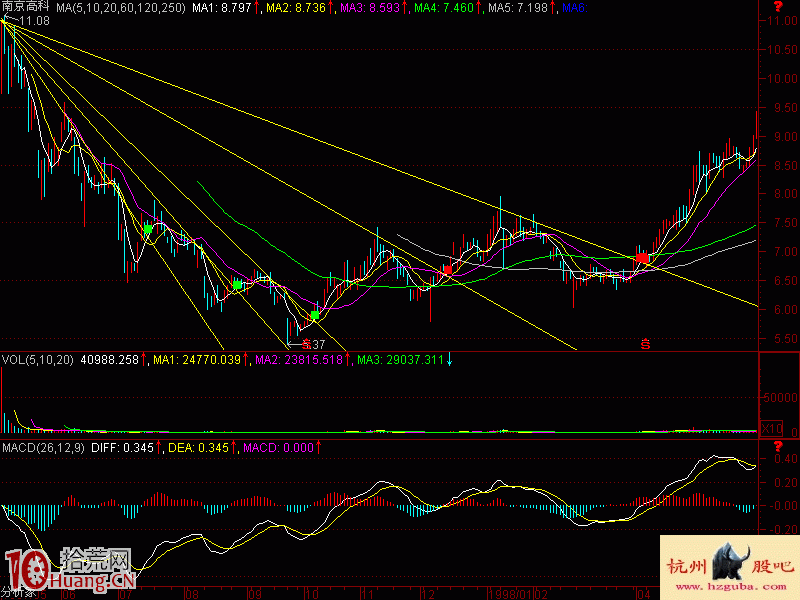The height and width of the screenshot is (600, 800).
Task: Click the 04 month on the time axis
Action: click(x=644, y=594)
